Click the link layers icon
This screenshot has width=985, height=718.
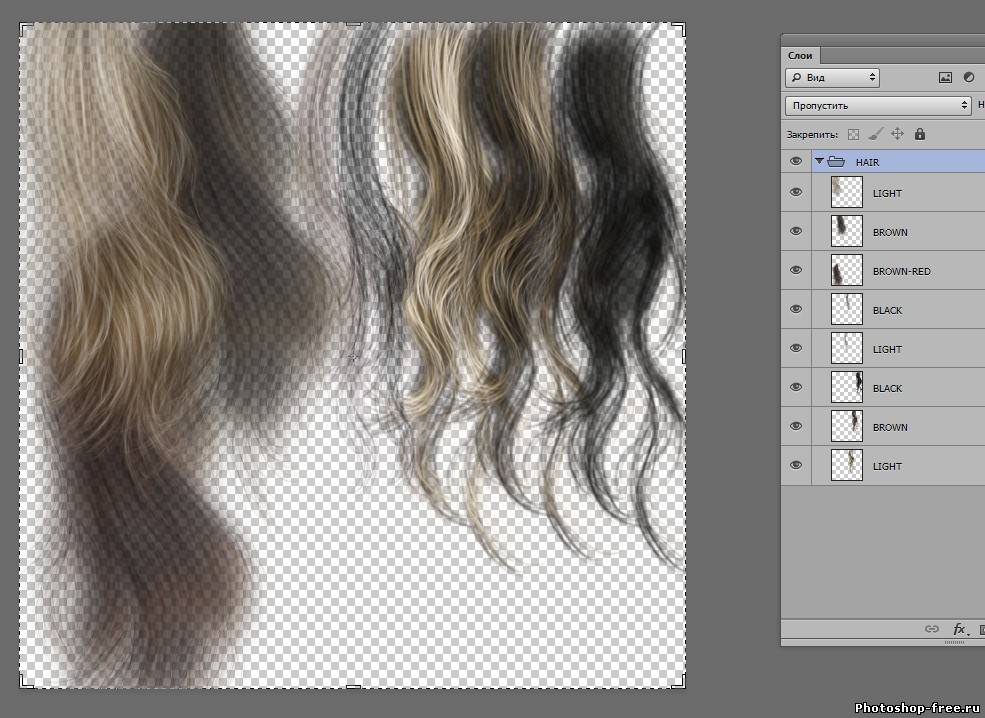[932, 629]
